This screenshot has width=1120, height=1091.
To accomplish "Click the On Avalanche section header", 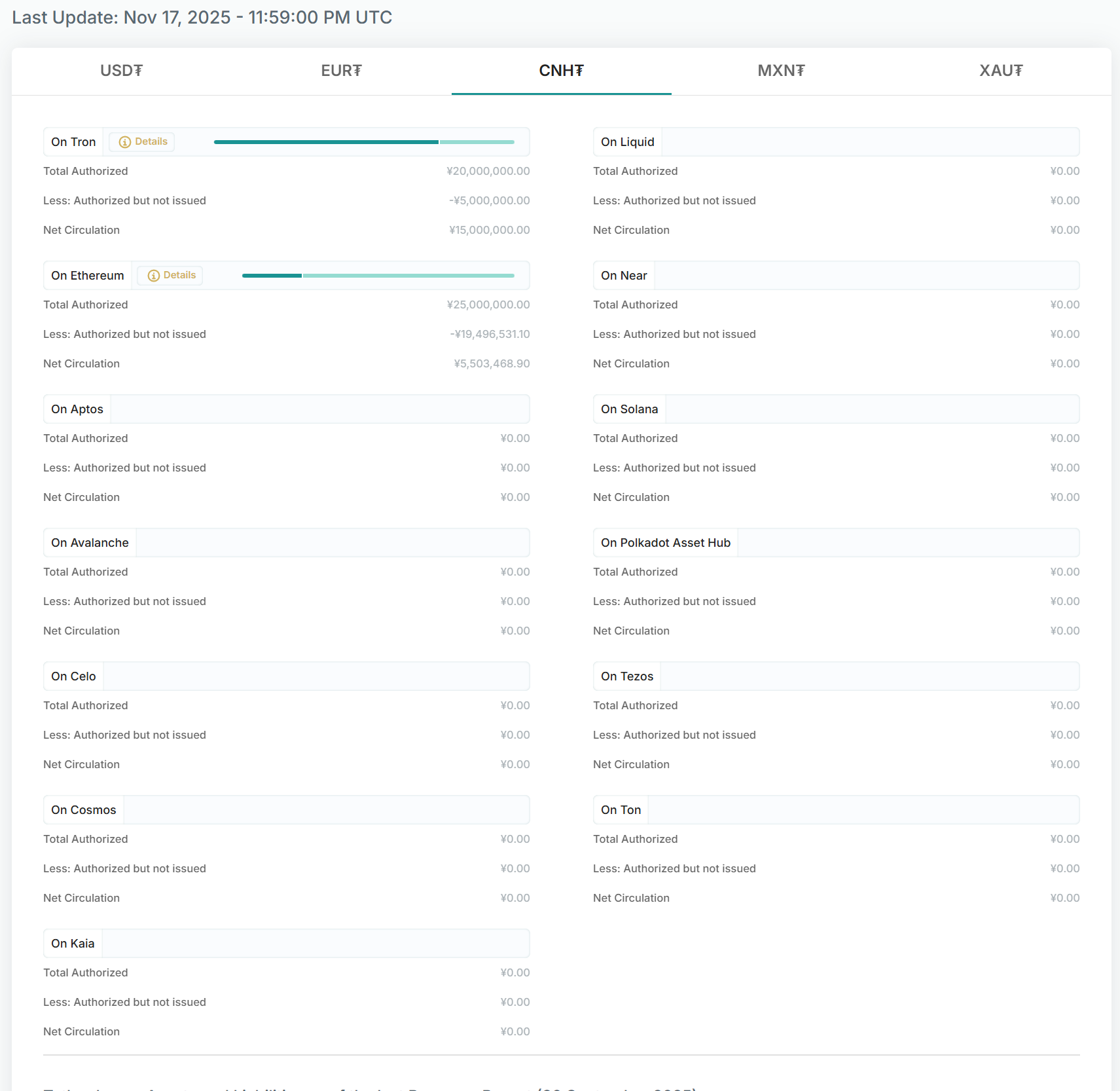I will tap(90, 543).
